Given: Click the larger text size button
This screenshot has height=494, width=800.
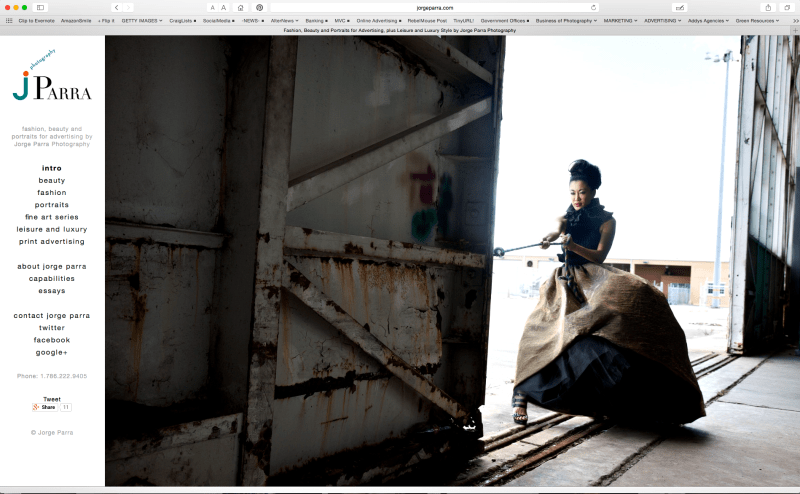Looking at the screenshot, I should [223, 7].
